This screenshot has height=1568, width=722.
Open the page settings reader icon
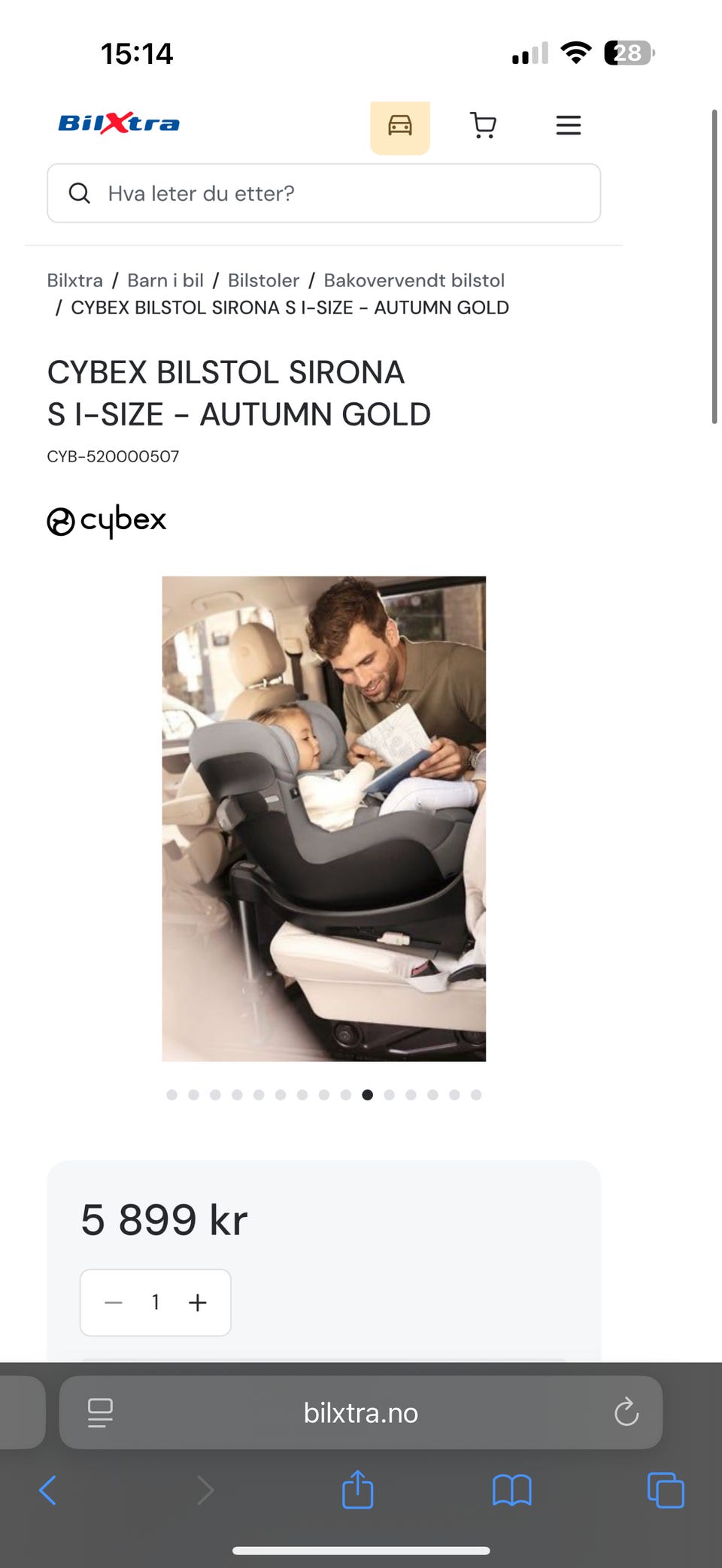coord(100,1412)
